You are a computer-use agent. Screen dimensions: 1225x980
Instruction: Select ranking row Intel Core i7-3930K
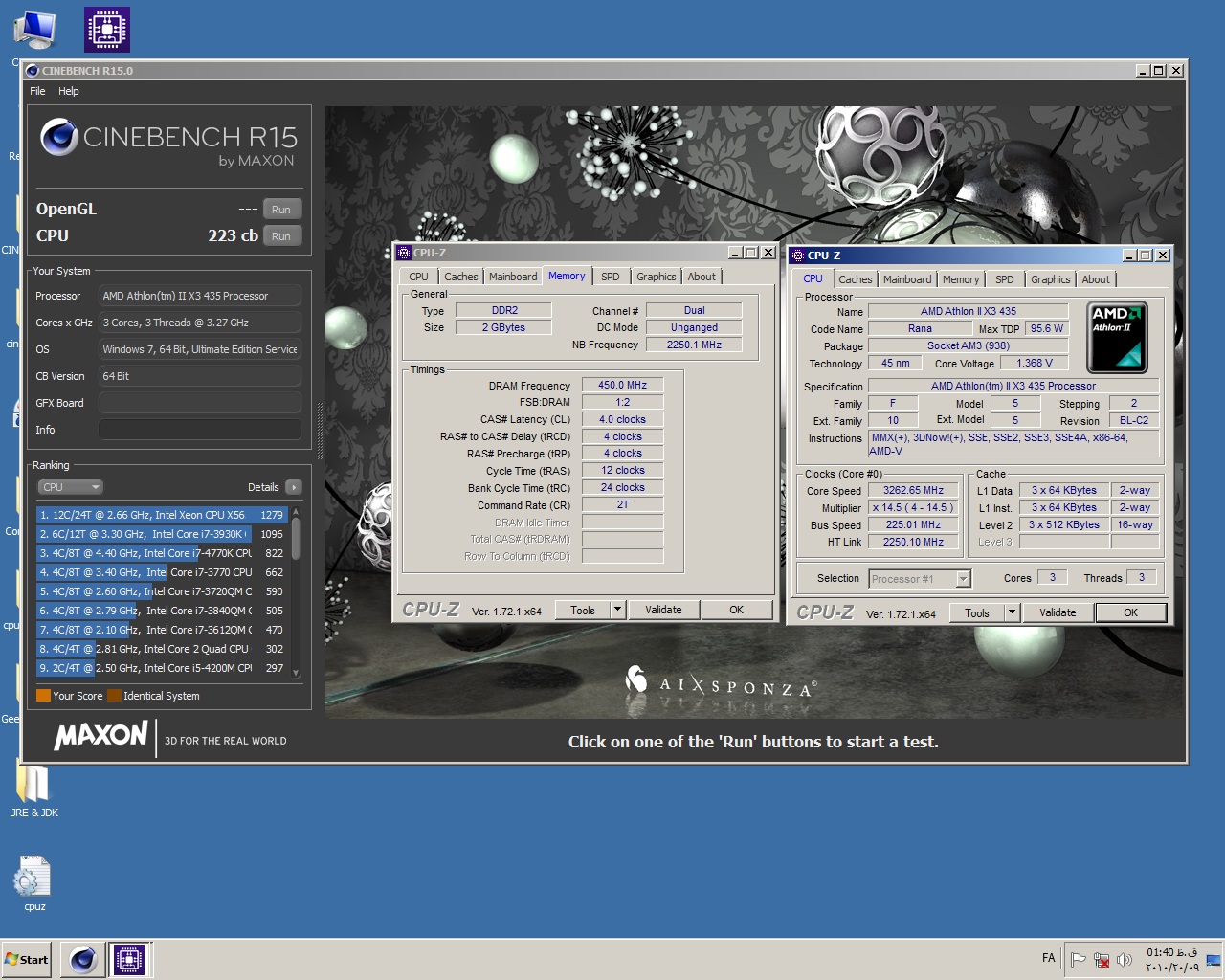(x=162, y=534)
